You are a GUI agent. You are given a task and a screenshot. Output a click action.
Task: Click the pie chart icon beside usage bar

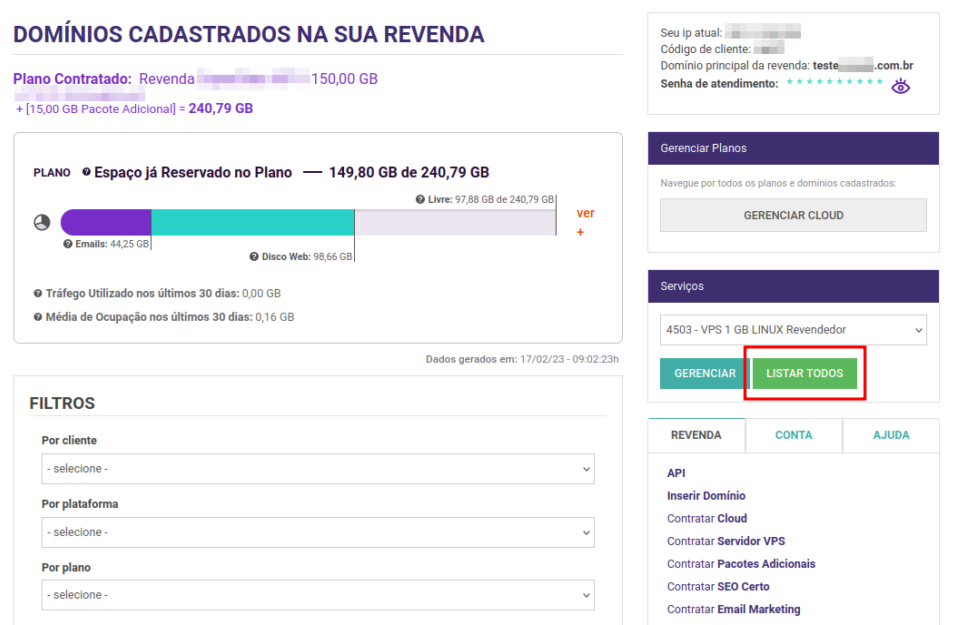42,222
